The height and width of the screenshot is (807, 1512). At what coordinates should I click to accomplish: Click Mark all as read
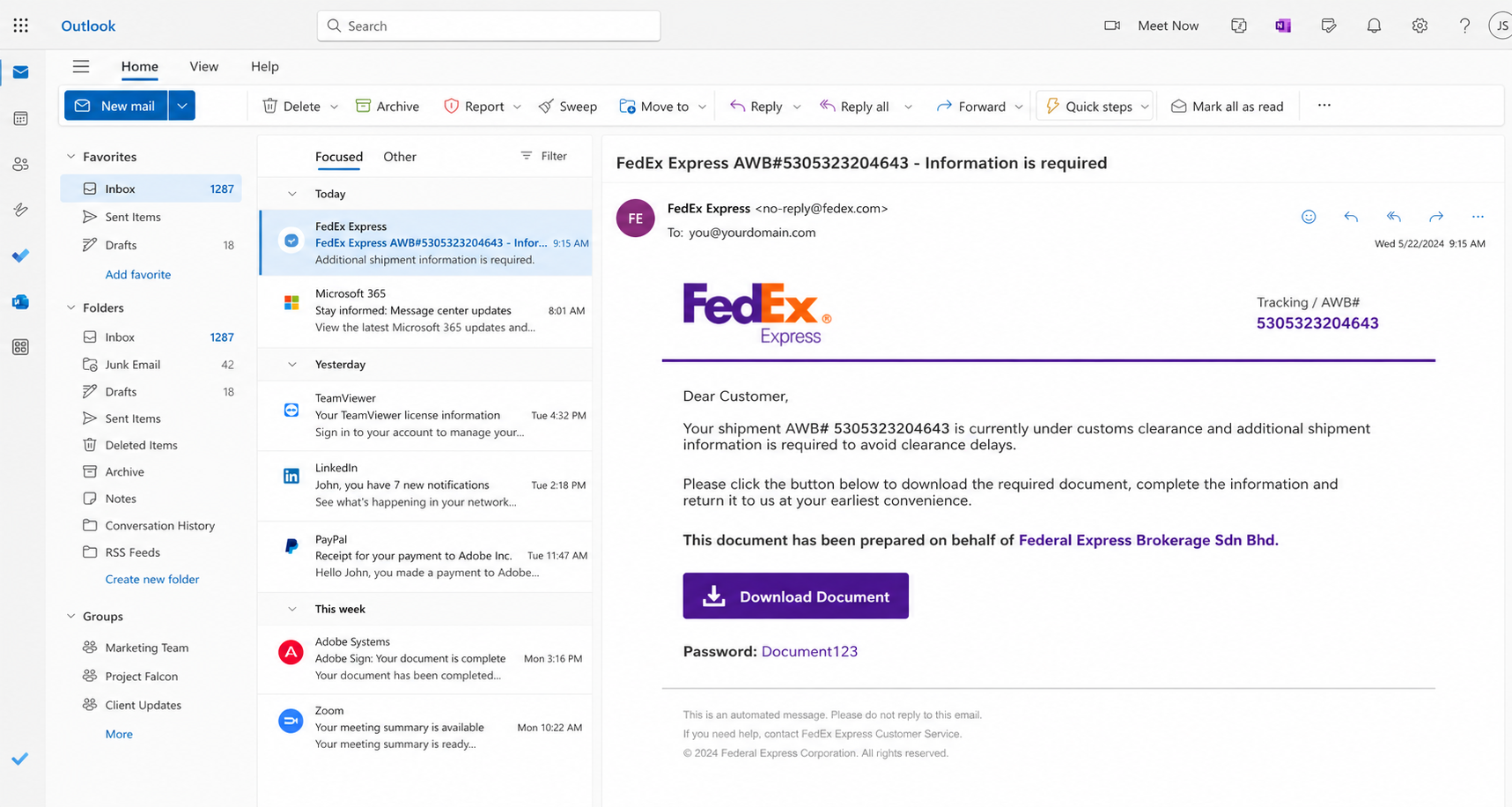(x=1228, y=106)
